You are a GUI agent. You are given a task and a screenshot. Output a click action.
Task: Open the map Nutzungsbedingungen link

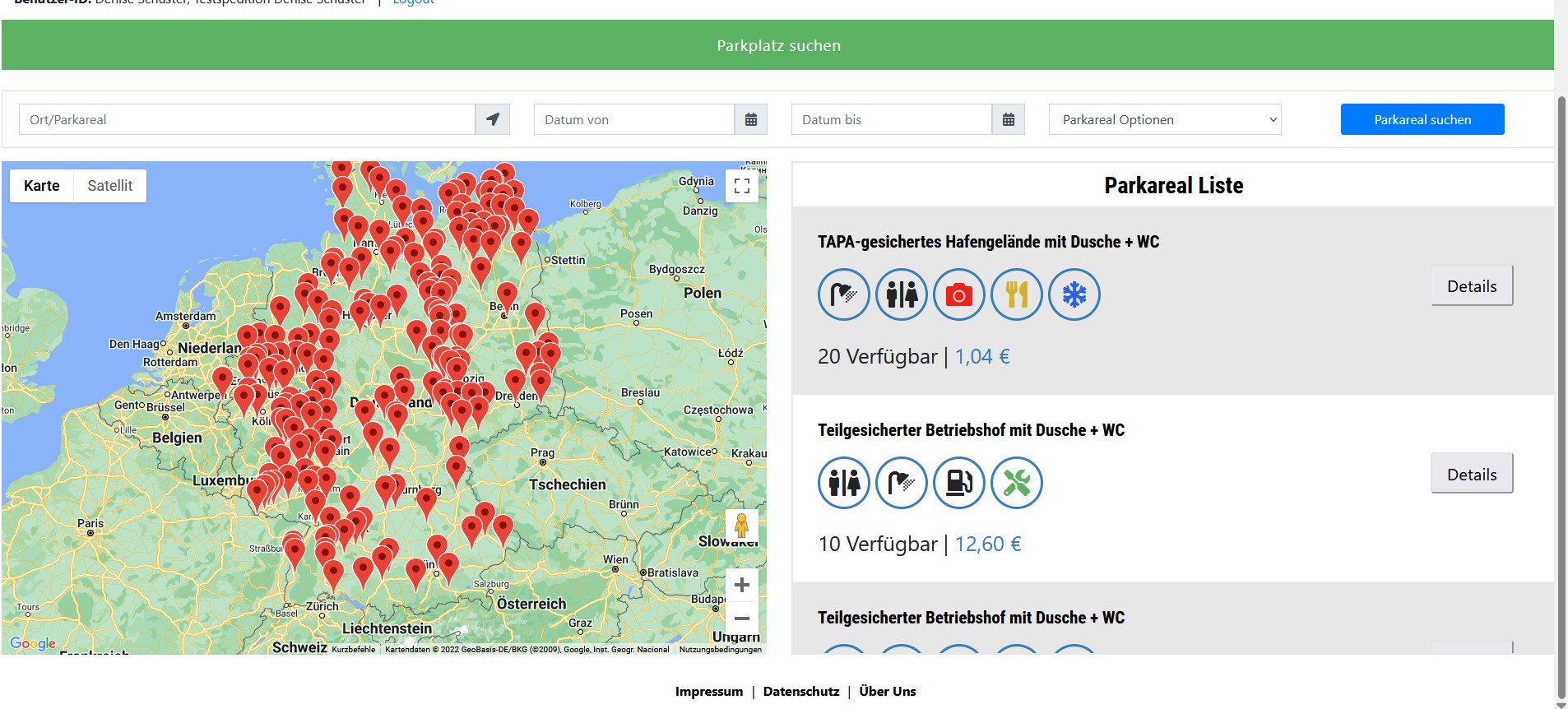click(721, 650)
